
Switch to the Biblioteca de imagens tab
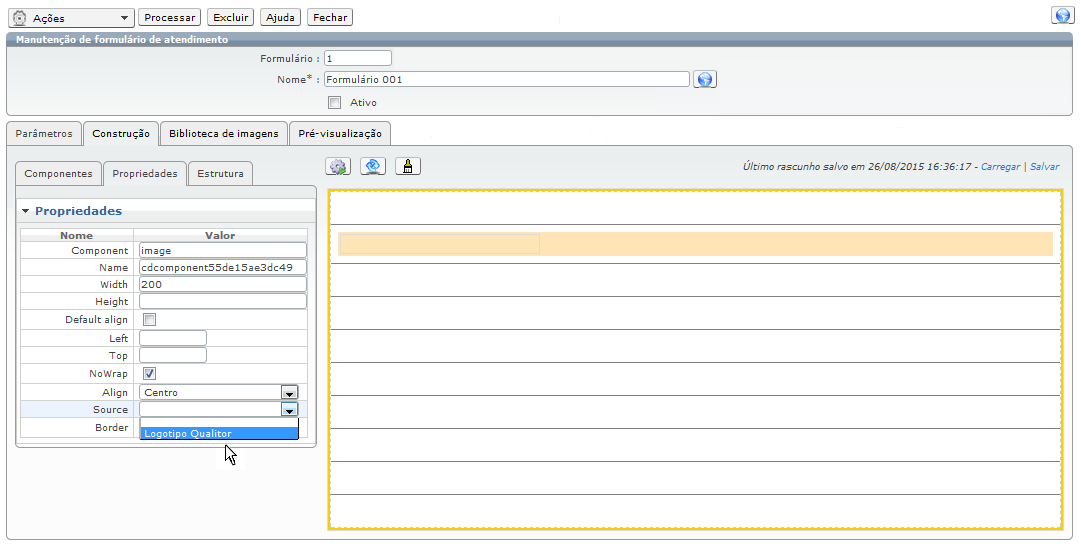point(224,134)
